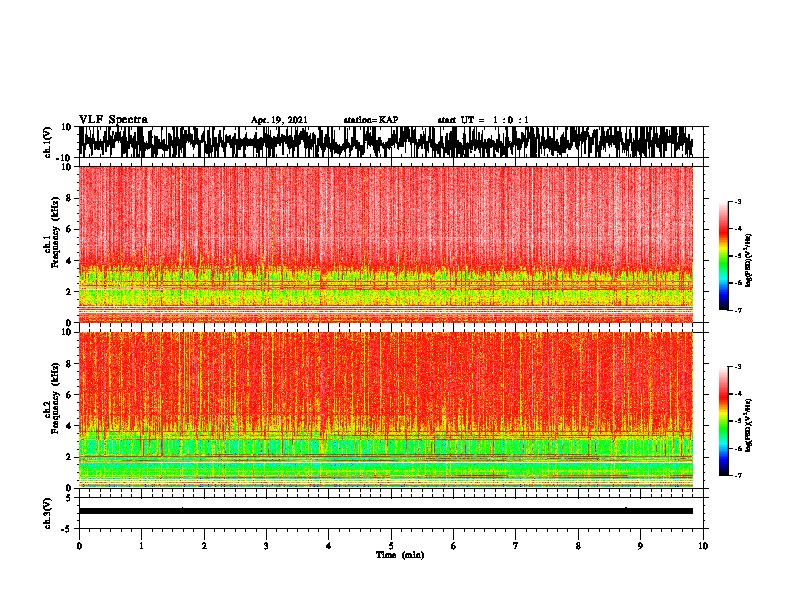Viewport: 792px width, 612px height.
Task: Click the "ch.1 Frequency (kHz)" axis label
Action: click(x=51, y=233)
